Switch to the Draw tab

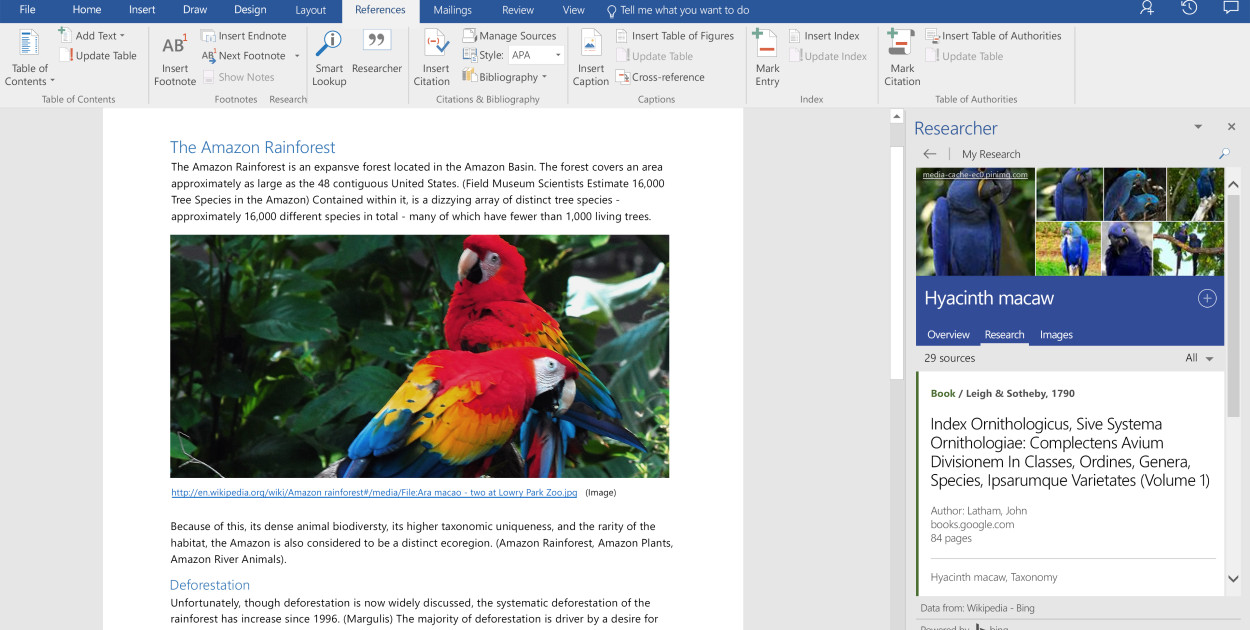[x=195, y=10]
